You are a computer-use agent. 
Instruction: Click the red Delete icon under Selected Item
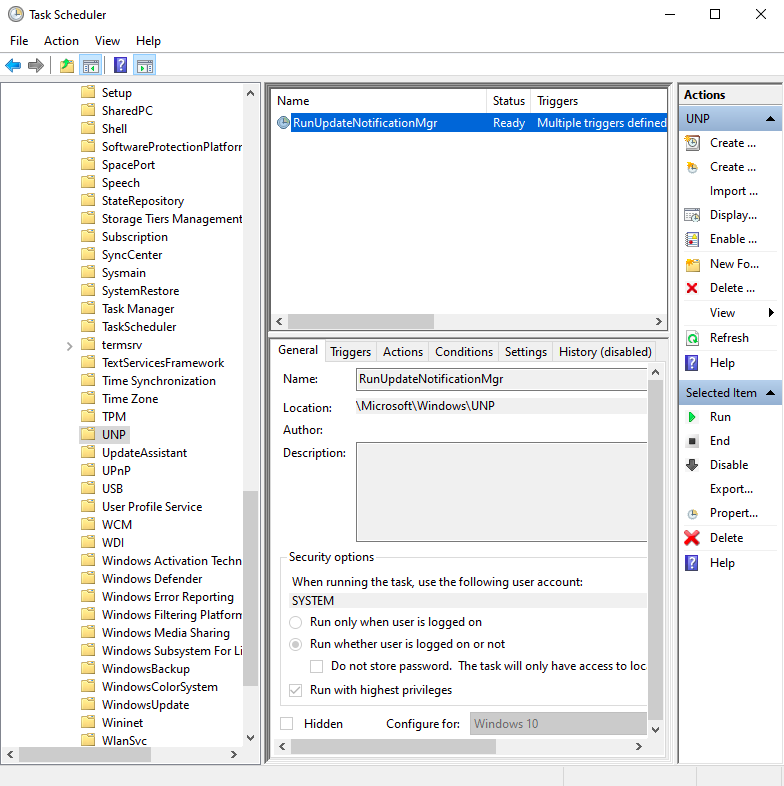pyautogui.click(x=692, y=538)
